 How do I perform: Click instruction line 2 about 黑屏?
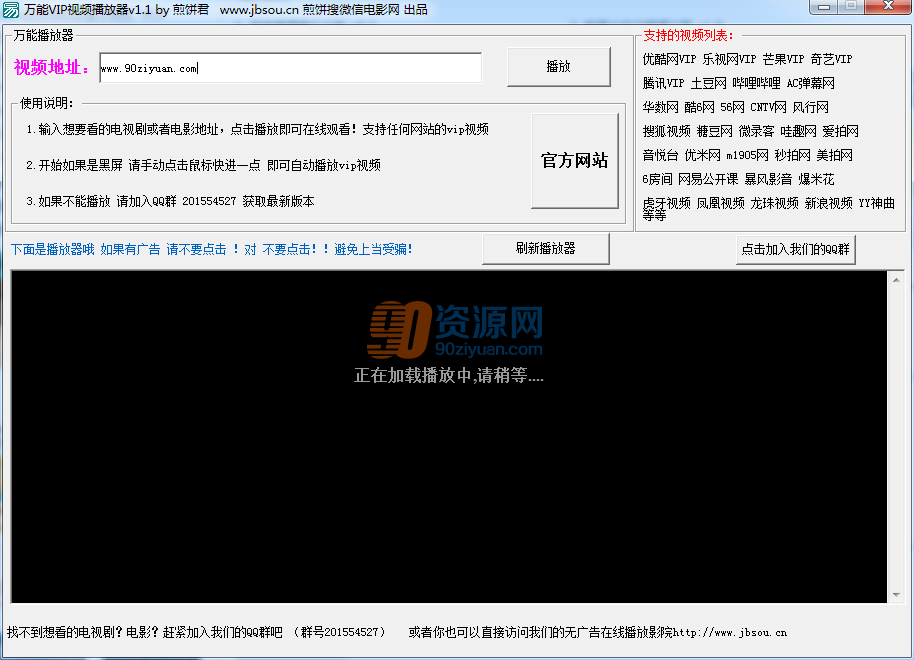[x=203, y=166]
